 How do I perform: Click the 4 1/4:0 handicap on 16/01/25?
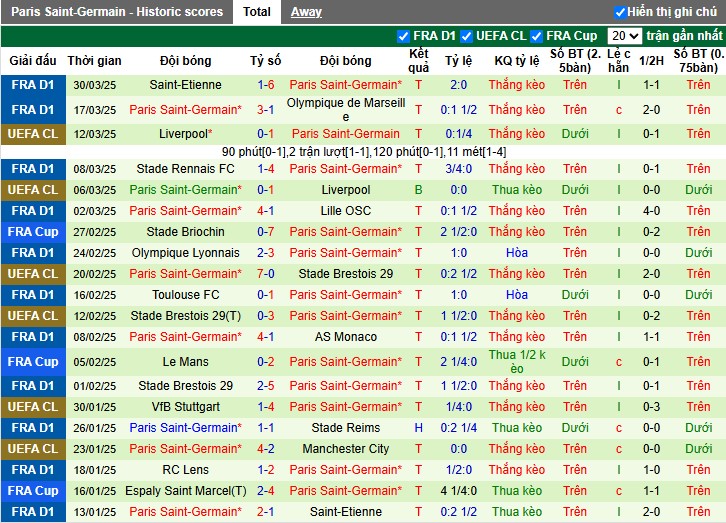[x=458, y=491]
